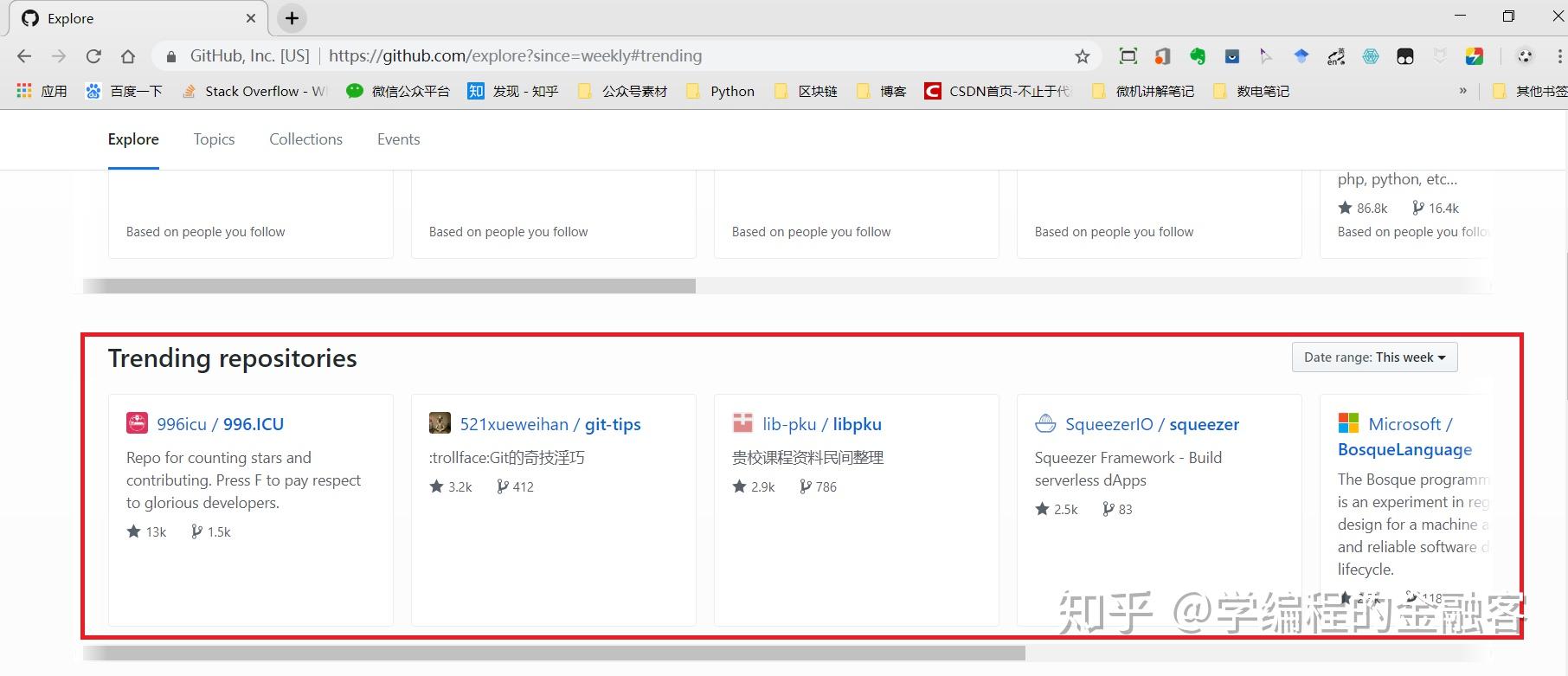Open the 微机讲解笔记 bookmark folder
Image resolution: width=1568 pixels, height=676 pixels.
(1143, 91)
